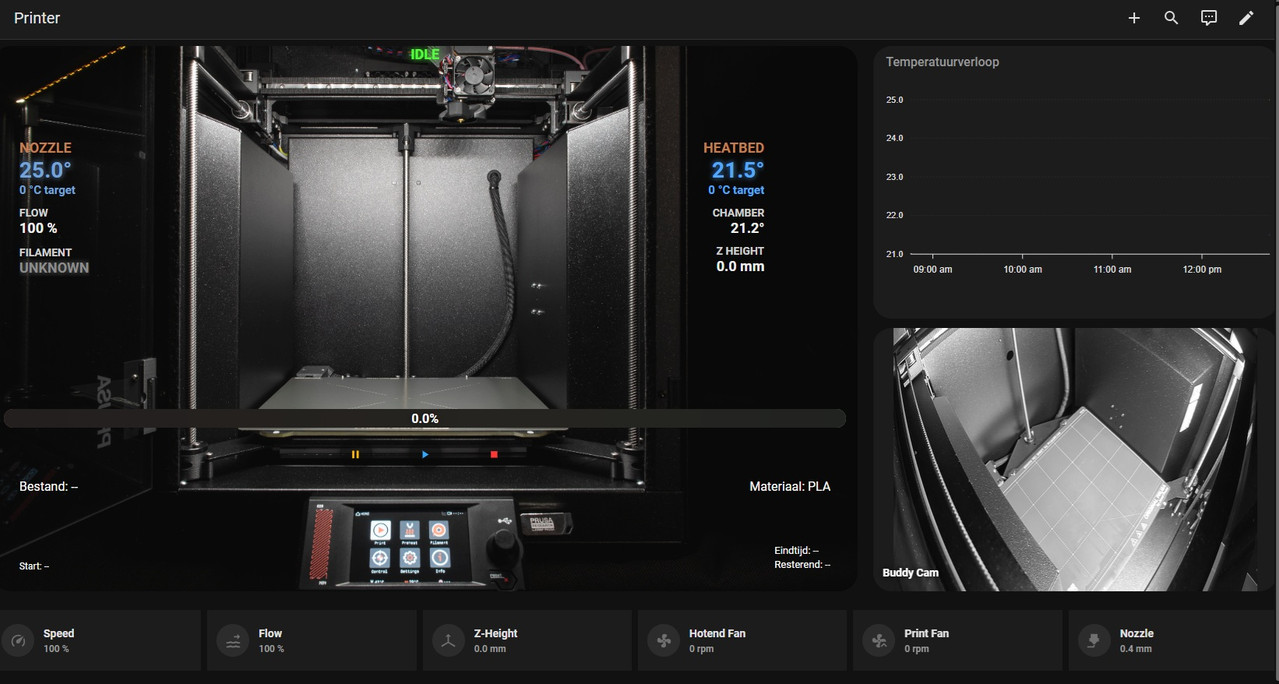Click the green IDLE status label
This screenshot has width=1279, height=684.
(x=425, y=55)
